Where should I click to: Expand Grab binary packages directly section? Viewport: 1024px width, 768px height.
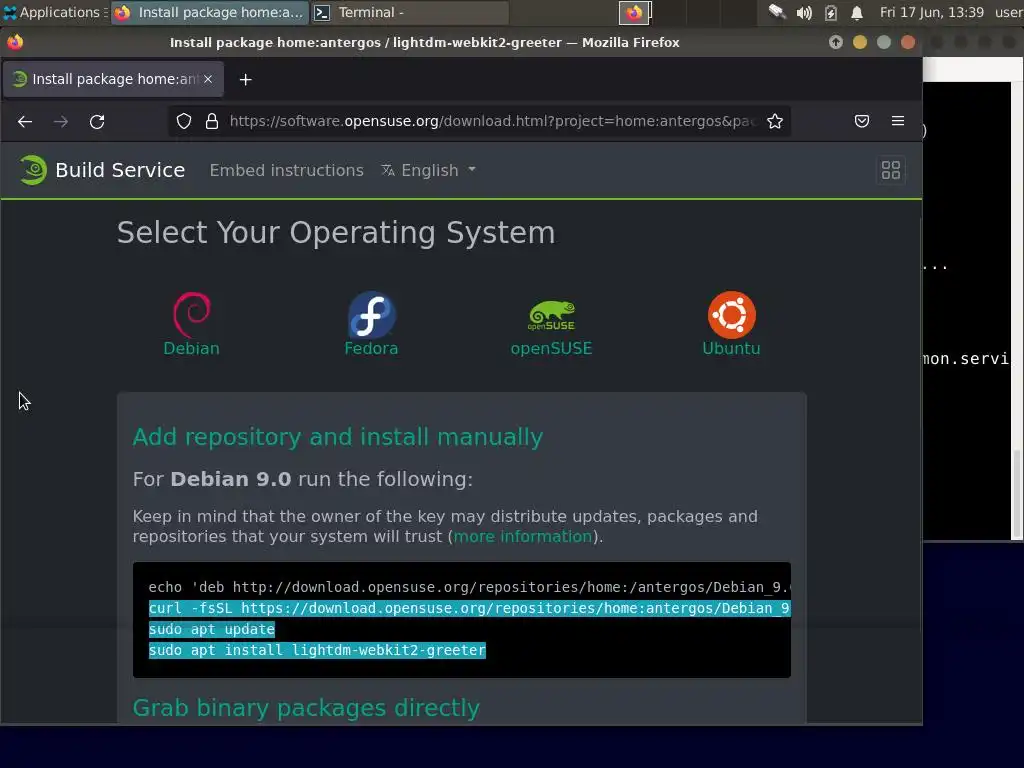pos(306,708)
